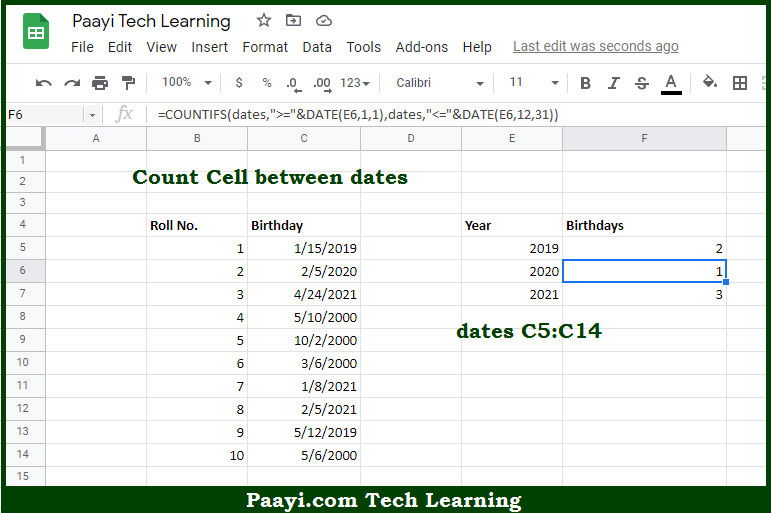Viewport: 771px width, 513px height.
Task: Open text color picker
Action: click(671, 84)
